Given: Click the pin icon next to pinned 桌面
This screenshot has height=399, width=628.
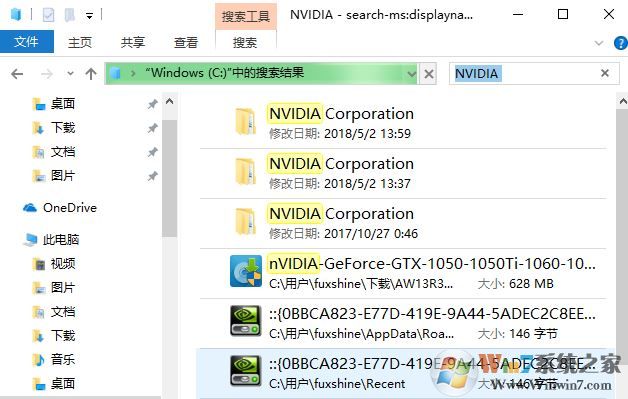Looking at the screenshot, I should [x=152, y=104].
